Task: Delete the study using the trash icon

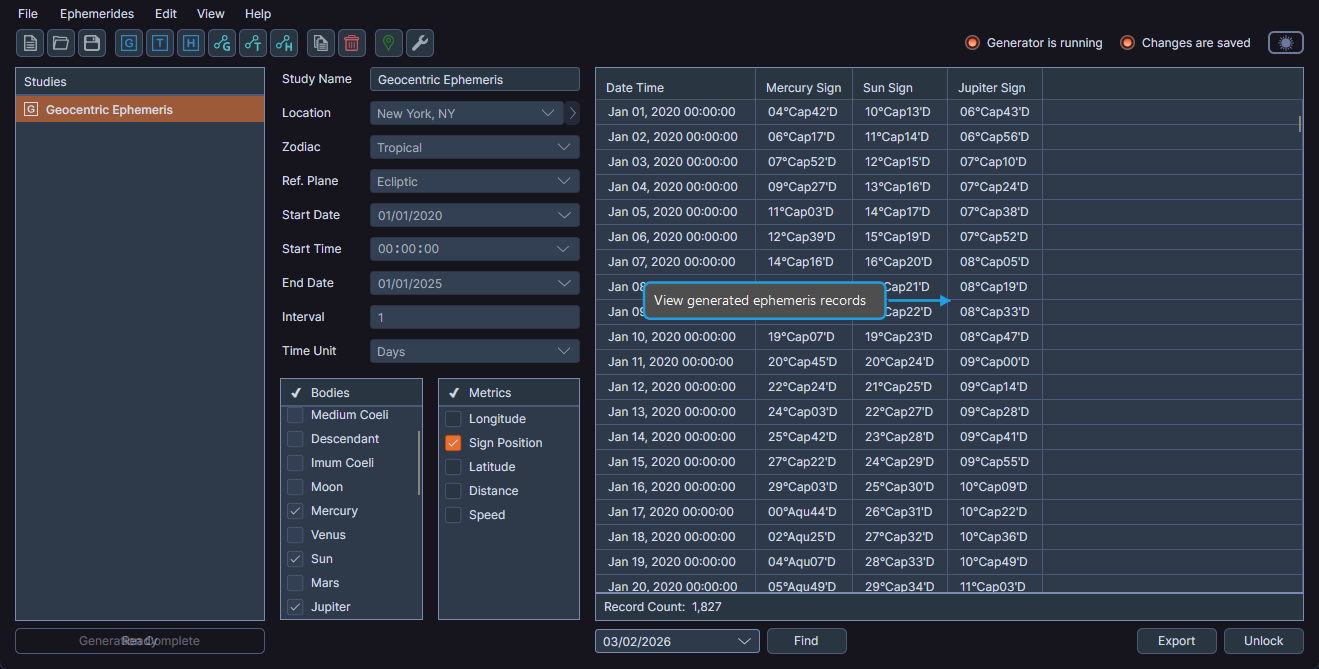Action: click(x=351, y=43)
